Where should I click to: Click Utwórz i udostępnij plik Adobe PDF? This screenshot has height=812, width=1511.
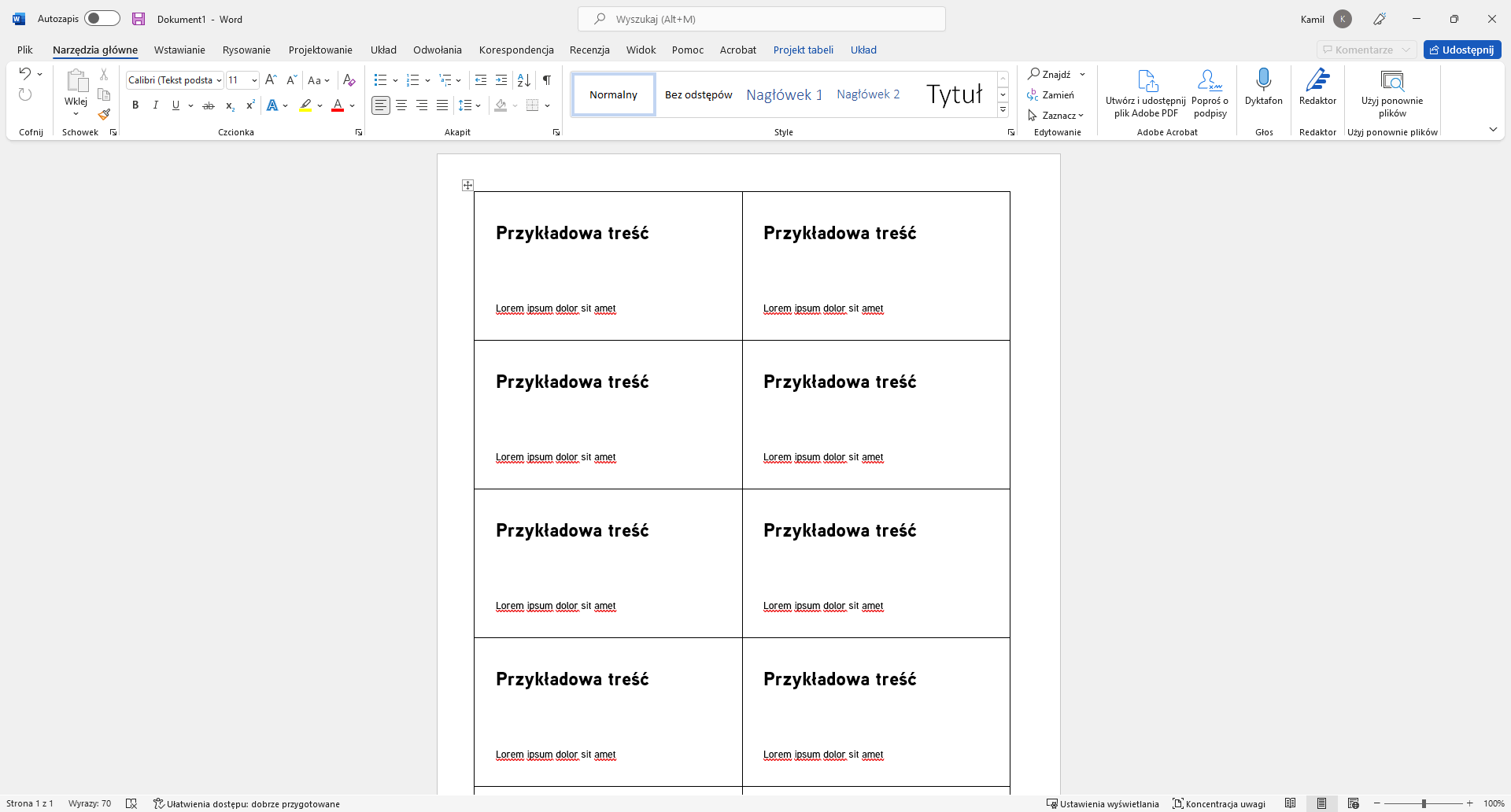[x=1146, y=93]
